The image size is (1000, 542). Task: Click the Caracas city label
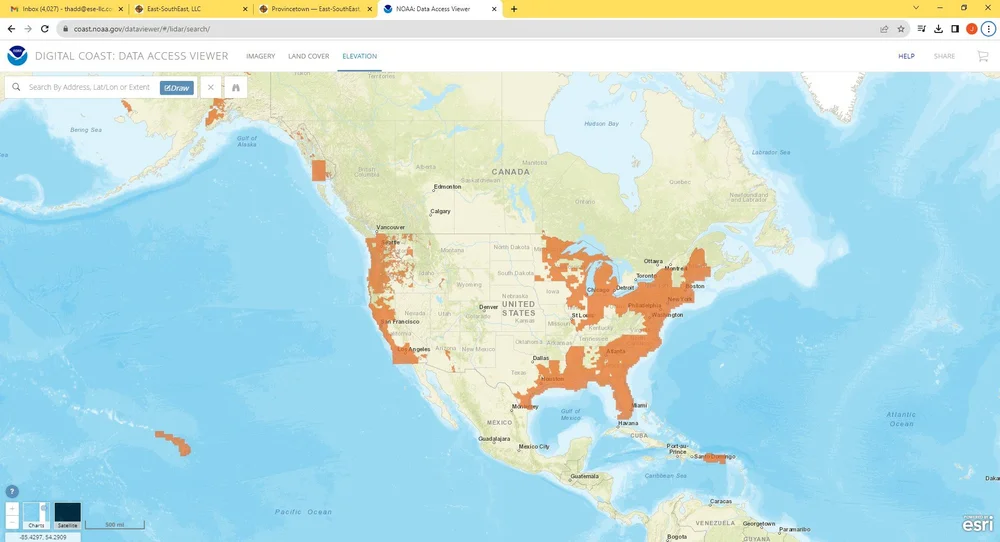[721, 501]
